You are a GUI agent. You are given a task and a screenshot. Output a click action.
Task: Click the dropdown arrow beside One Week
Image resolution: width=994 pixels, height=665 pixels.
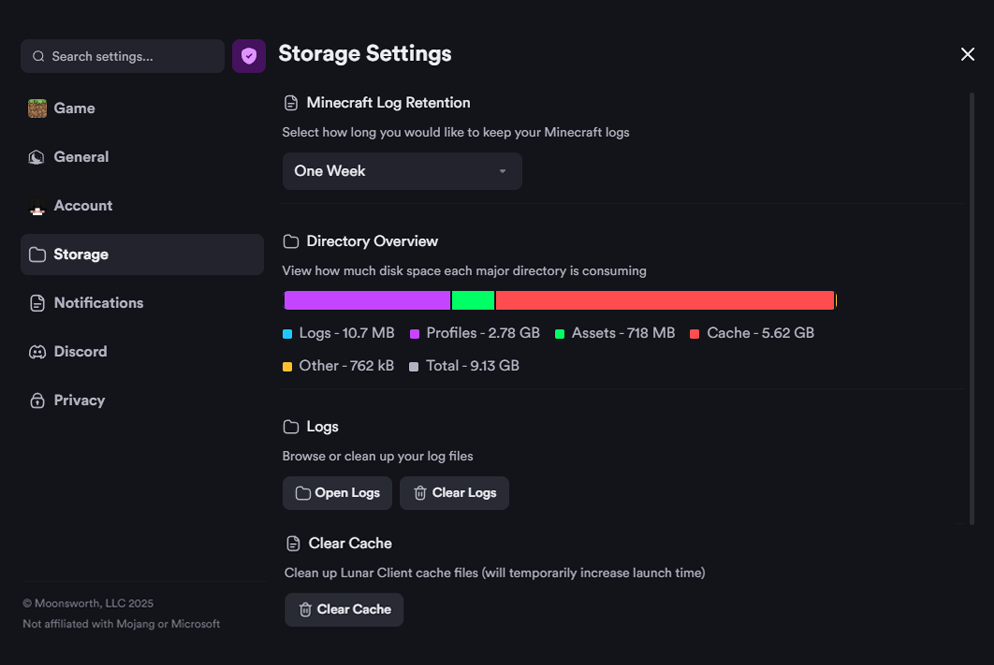click(x=502, y=171)
